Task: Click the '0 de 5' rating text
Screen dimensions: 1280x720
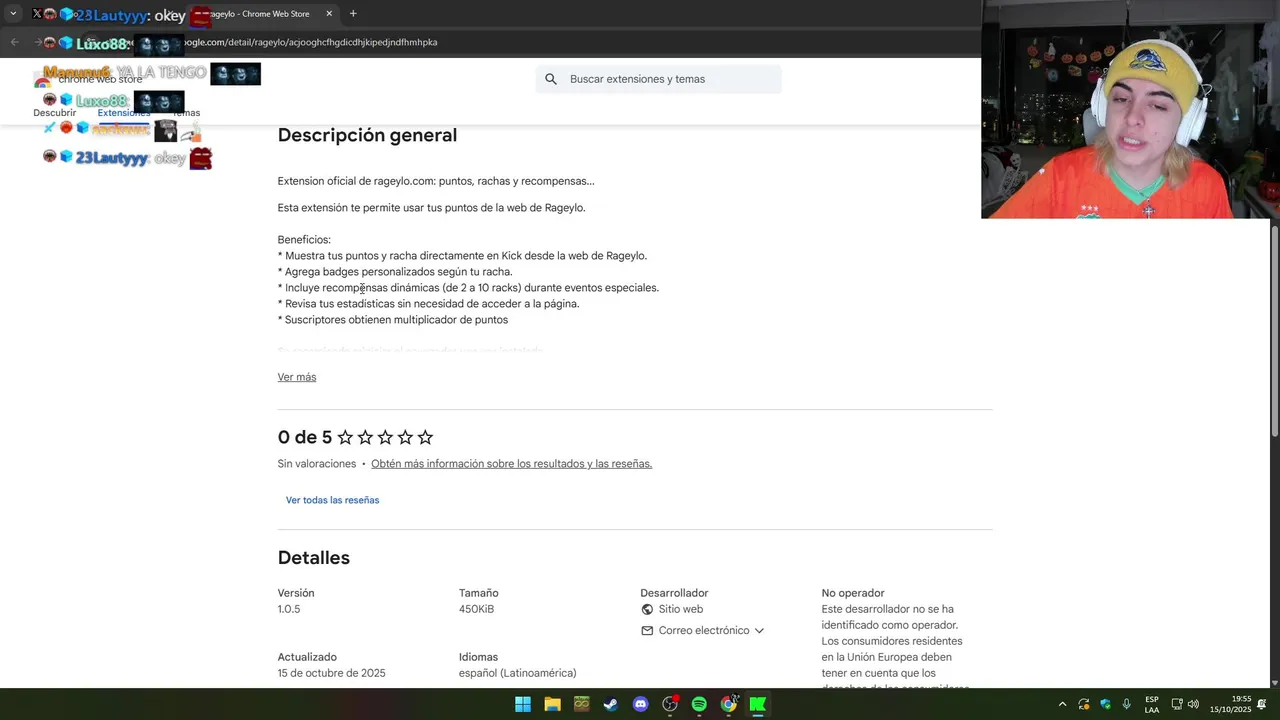Action: 305,437
